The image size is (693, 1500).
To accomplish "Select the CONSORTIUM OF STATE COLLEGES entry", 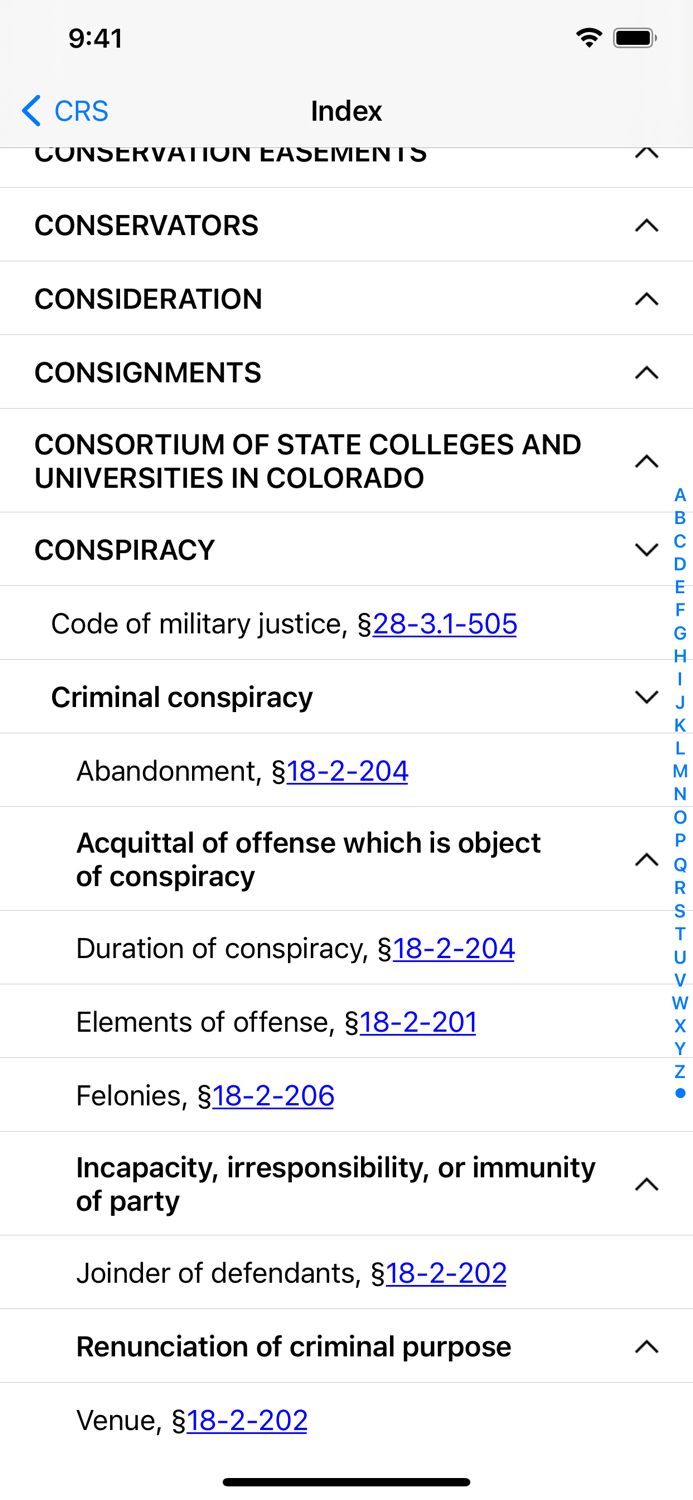I will click(x=300, y=460).
